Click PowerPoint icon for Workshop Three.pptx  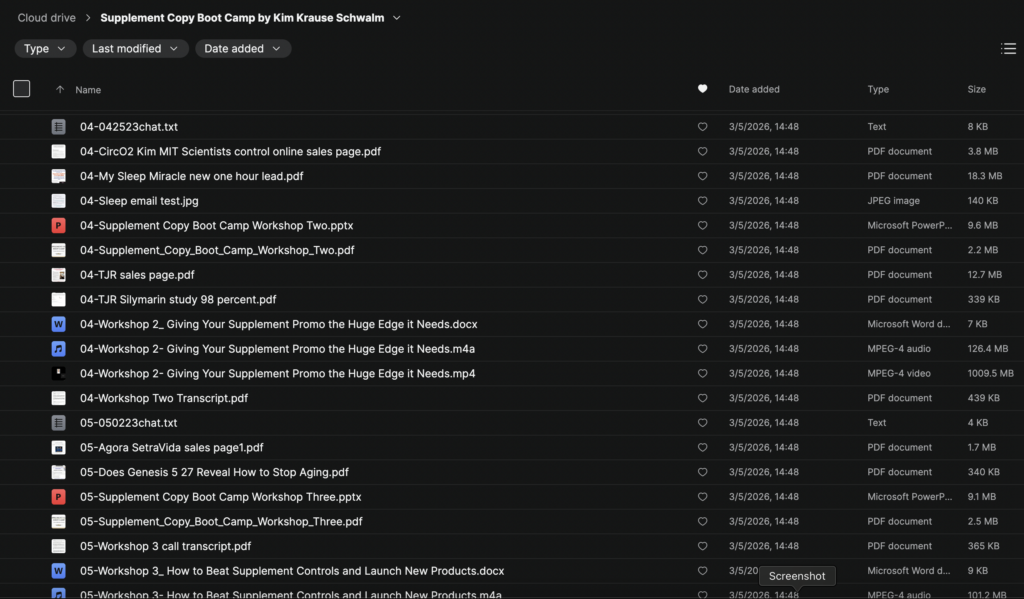[x=58, y=497]
